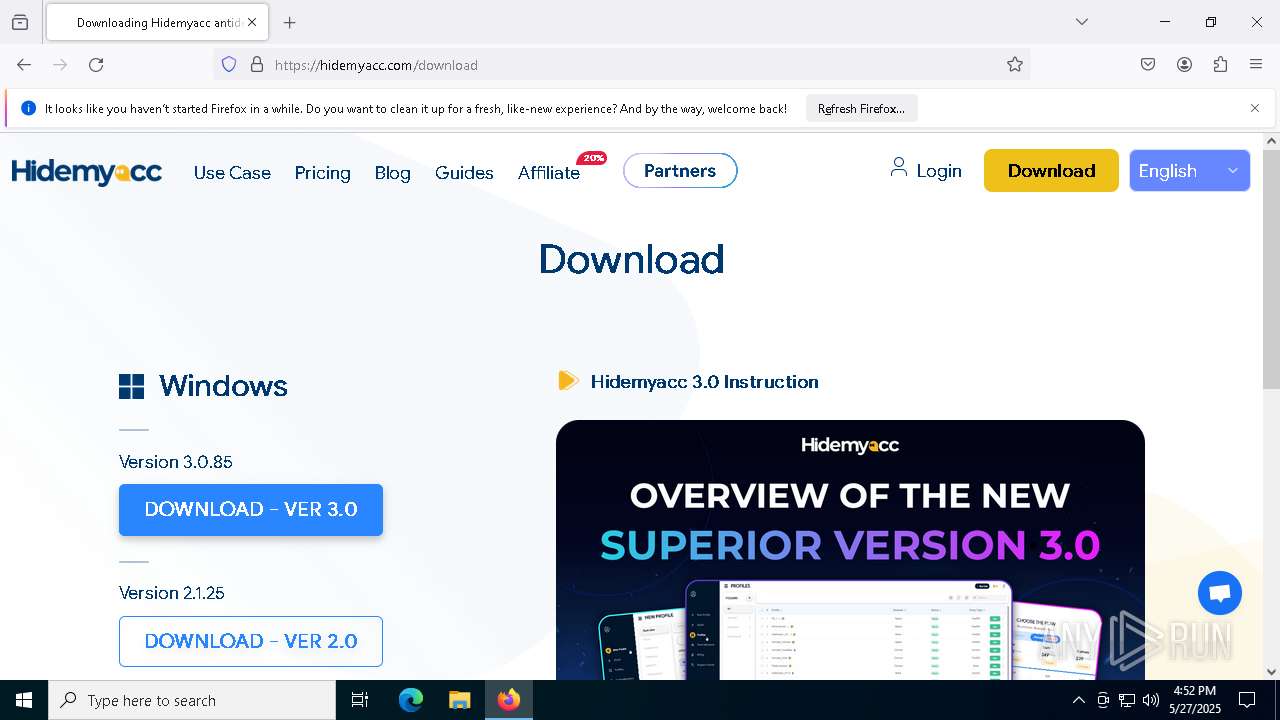Go back with the back arrow
This screenshot has height=720, width=1280.
pos(24,65)
